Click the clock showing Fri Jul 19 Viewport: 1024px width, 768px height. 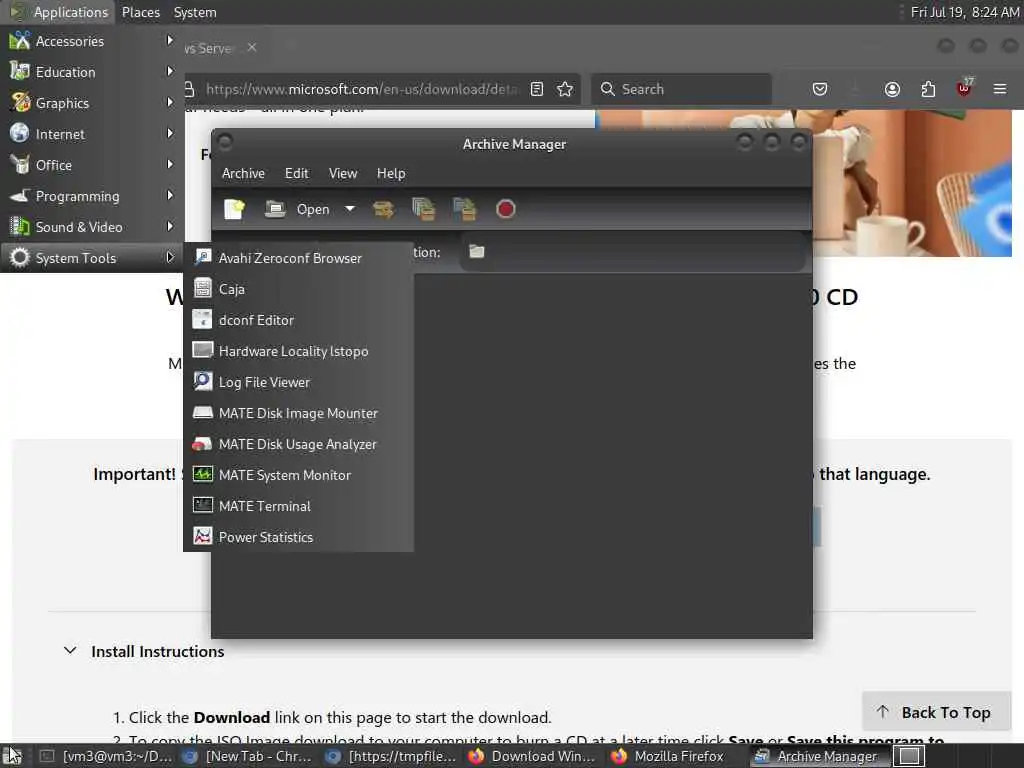(x=964, y=12)
